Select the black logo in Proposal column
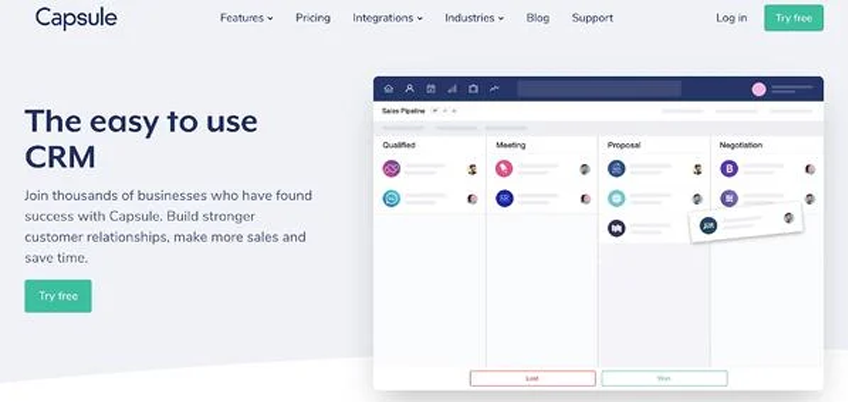 (616, 228)
